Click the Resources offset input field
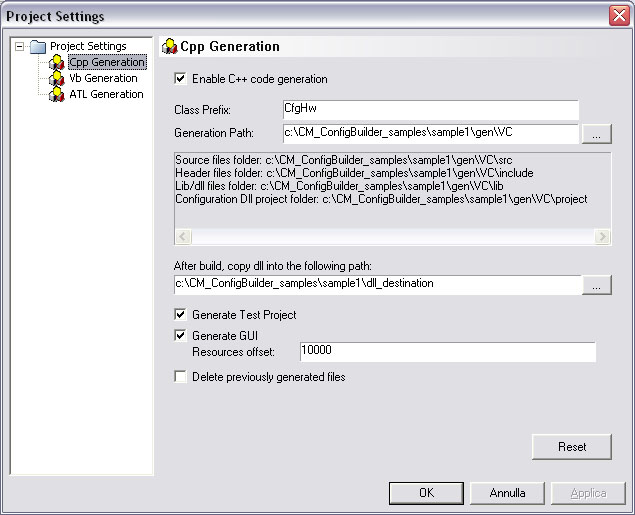 [x=447, y=352]
